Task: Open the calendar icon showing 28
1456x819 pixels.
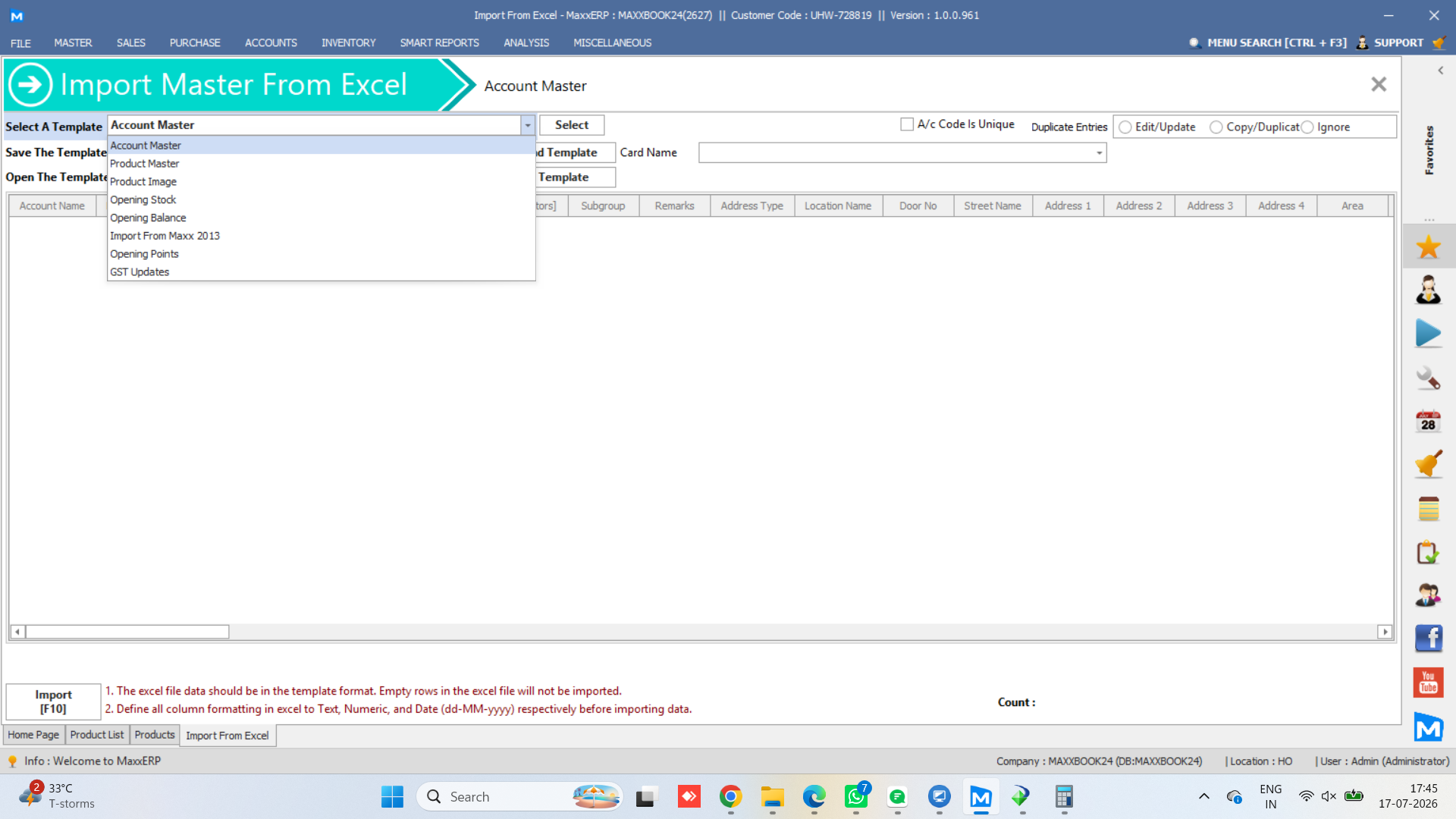Action: [x=1428, y=421]
